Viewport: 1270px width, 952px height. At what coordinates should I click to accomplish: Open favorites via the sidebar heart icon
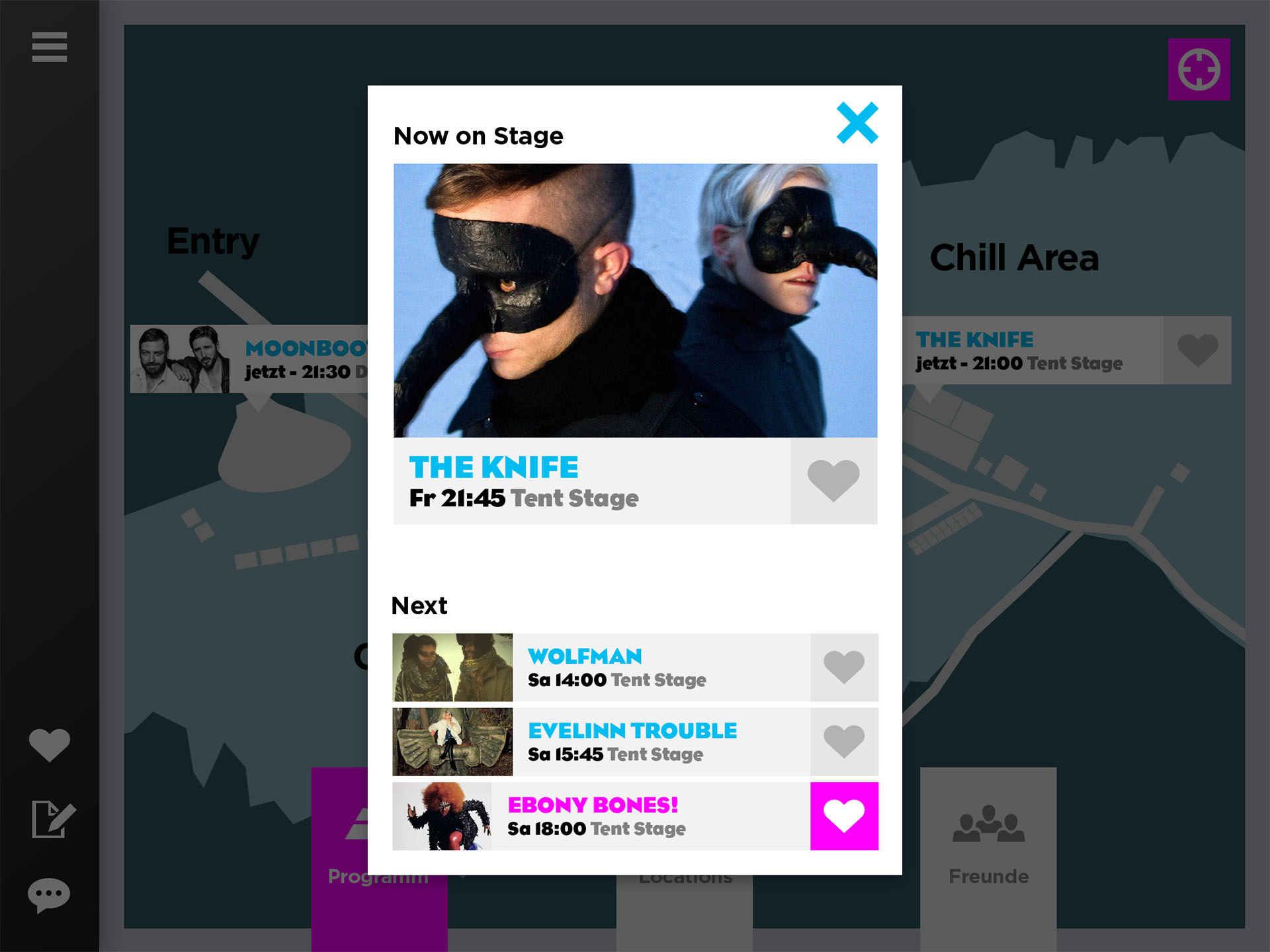[x=50, y=745]
